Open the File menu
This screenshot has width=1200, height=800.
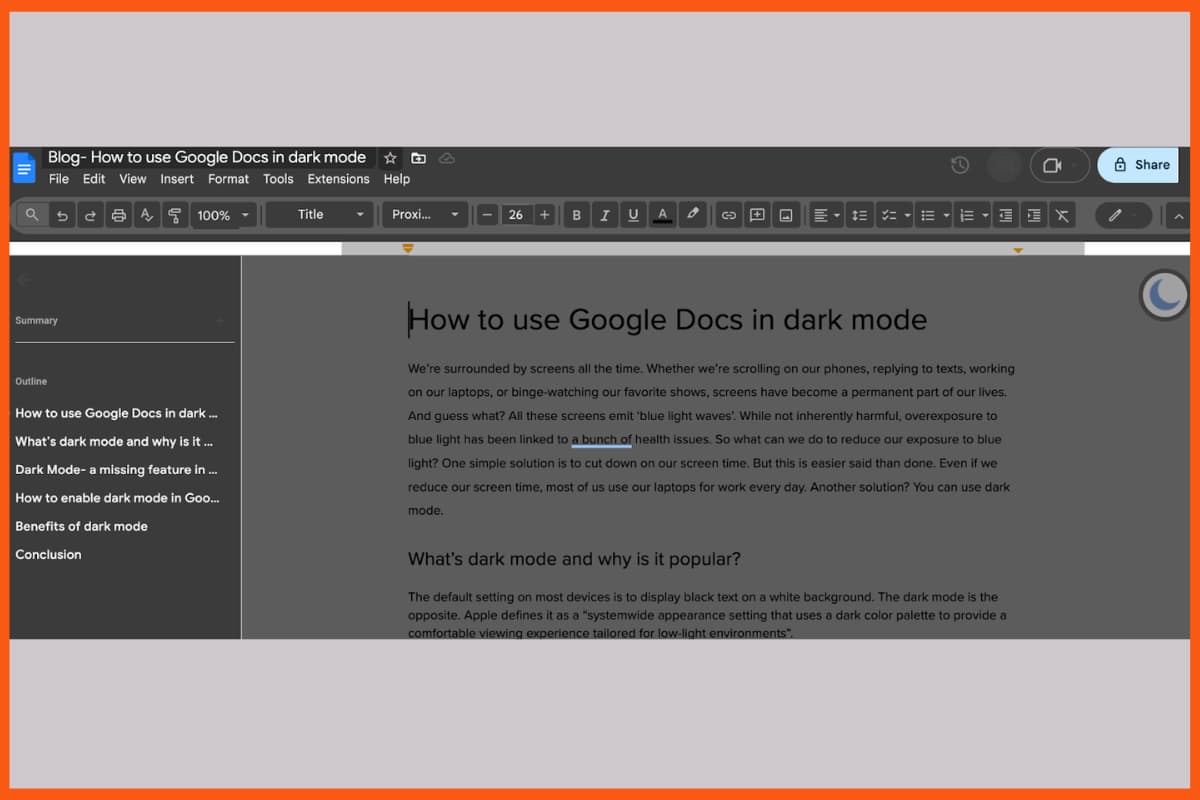click(x=59, y=179)
